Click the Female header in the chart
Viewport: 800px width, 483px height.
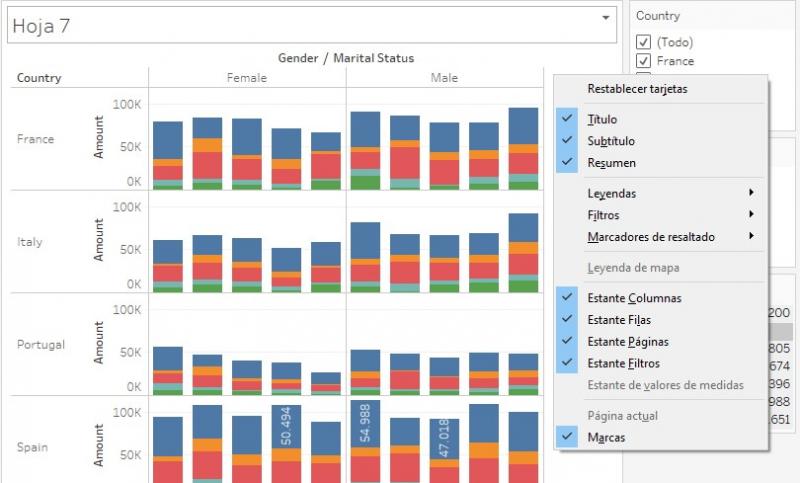tap(247, 78)
